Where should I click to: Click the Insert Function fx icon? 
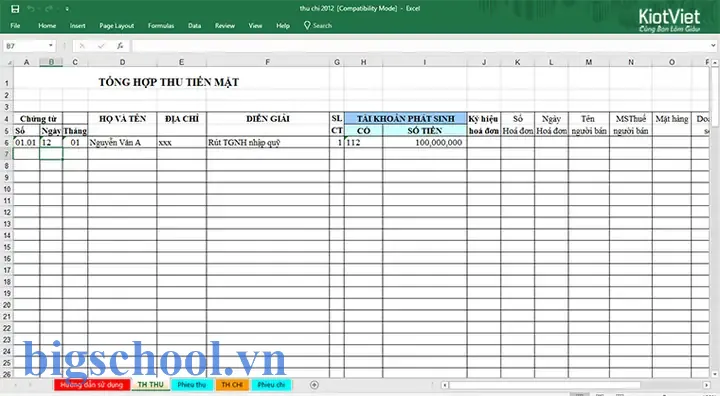tap(120, 46)
